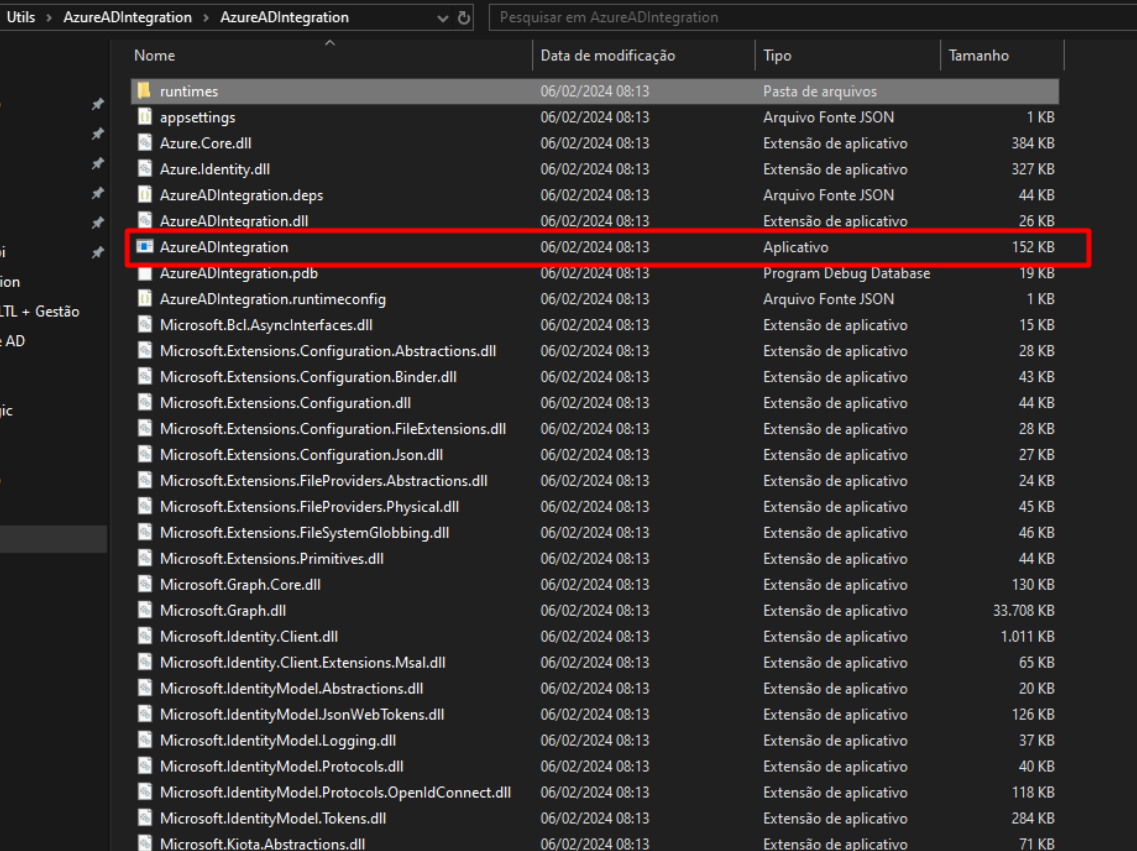Viewport: 1137px width, 851px height.
Task: Click the Microsoft.Bcl.AsyncInterfaces.dll file icon
Action: (x=145, y=325)
